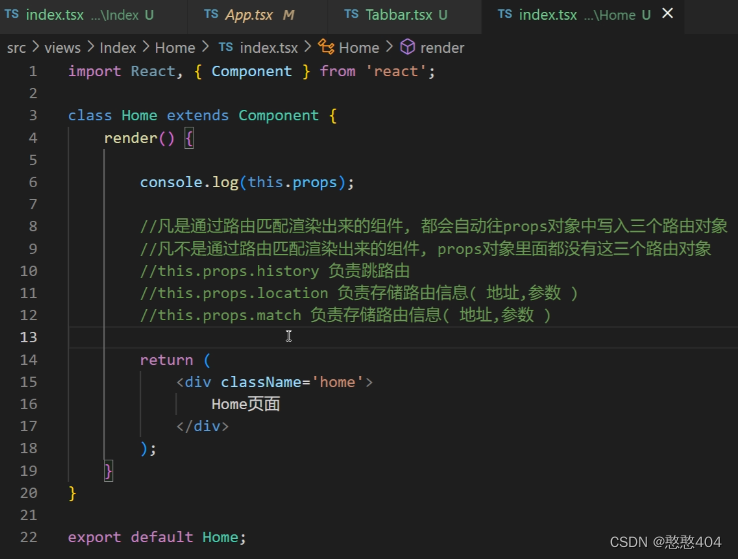This screenshot has width=738, height=559.
Task: Click 'export default Home' on line 22
Action: tap(153, 537)
